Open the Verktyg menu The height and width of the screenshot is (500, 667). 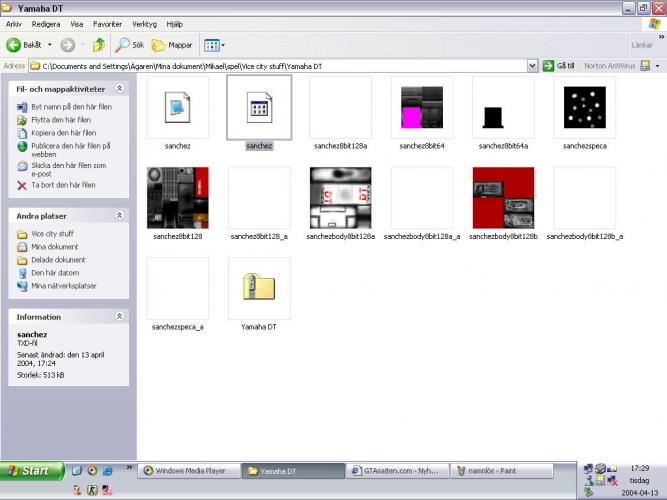[x=144, y=24]
